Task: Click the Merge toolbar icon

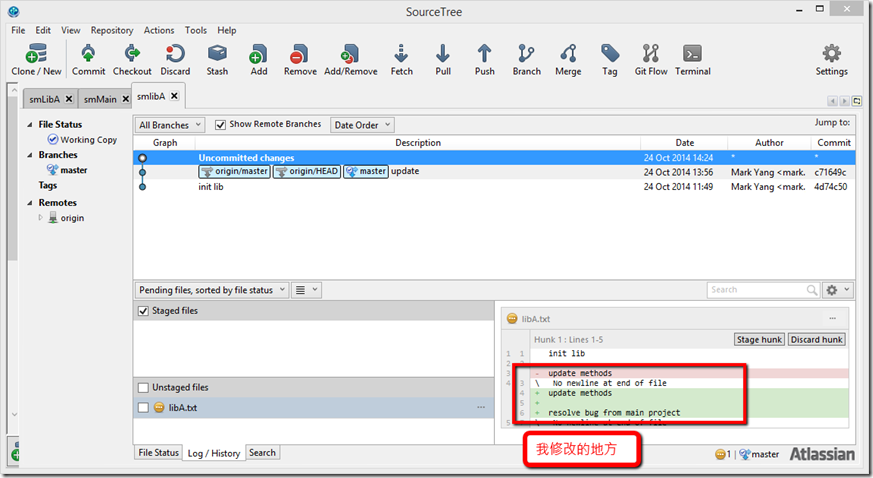Action: pos(568,60)
